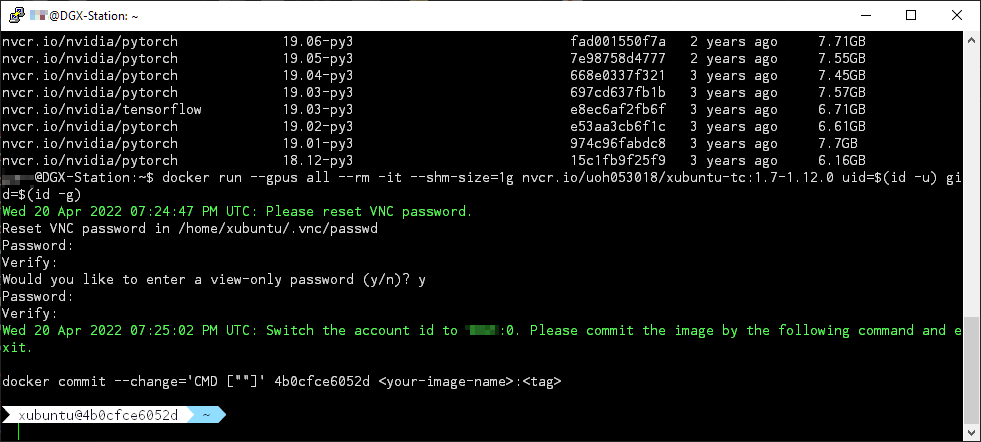Click the scrollbar track above the thumb
The height and width of the screenshot is (442, 981).
coord(972,200)
